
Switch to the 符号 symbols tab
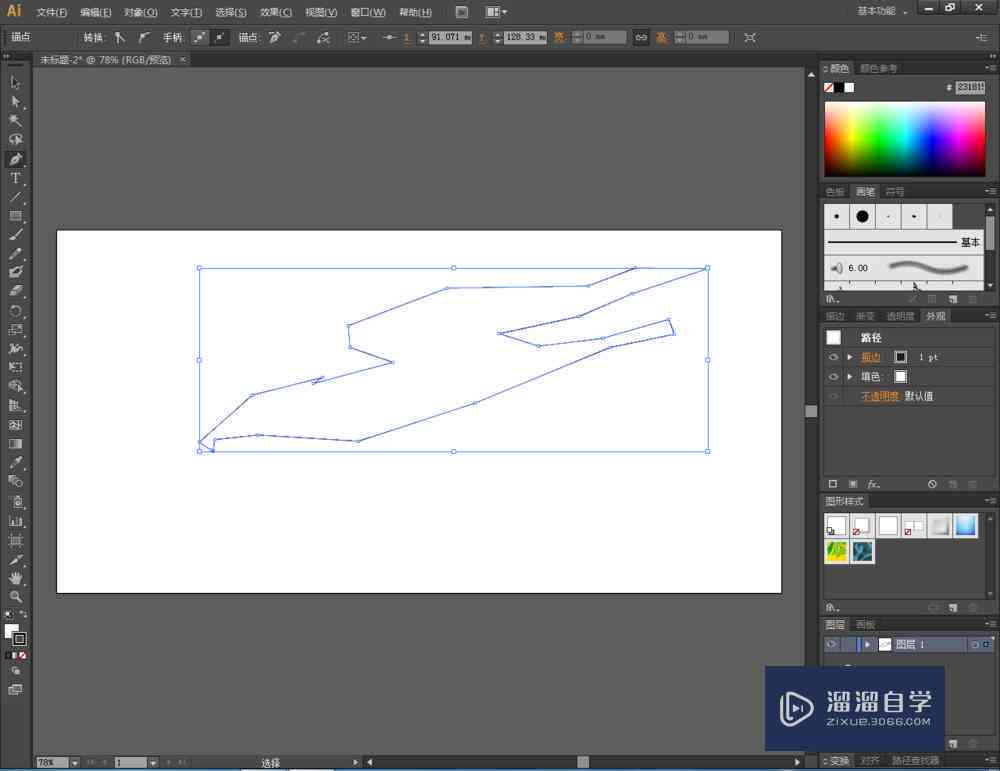895,191
